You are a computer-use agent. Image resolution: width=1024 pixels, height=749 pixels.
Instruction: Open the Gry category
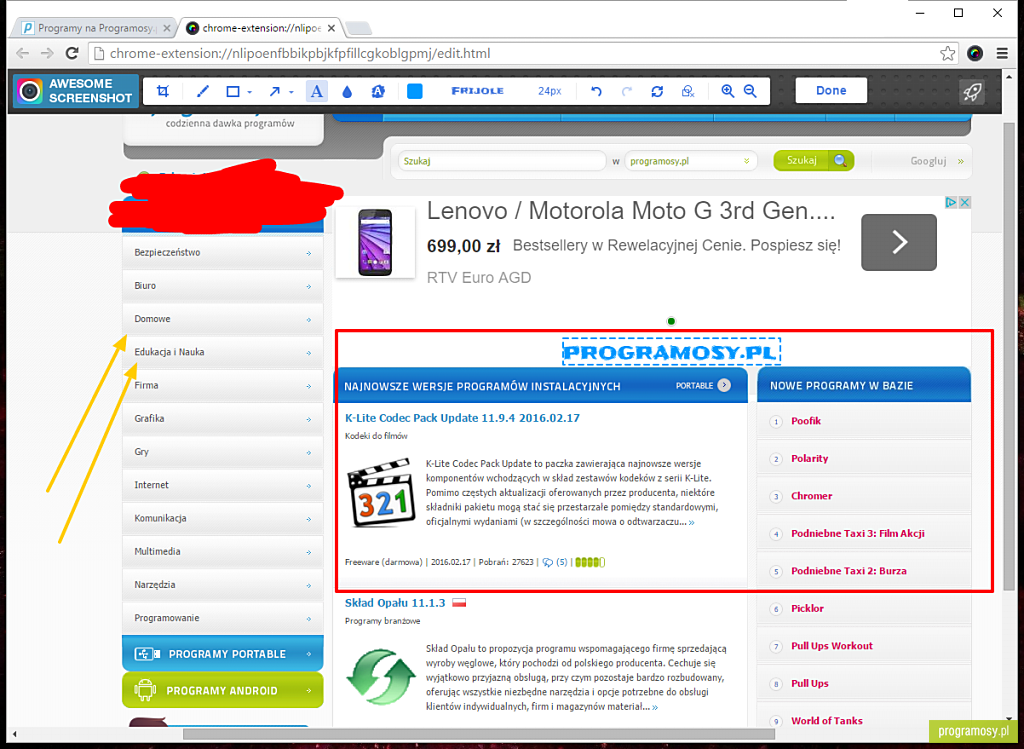(x=223, y=452)
